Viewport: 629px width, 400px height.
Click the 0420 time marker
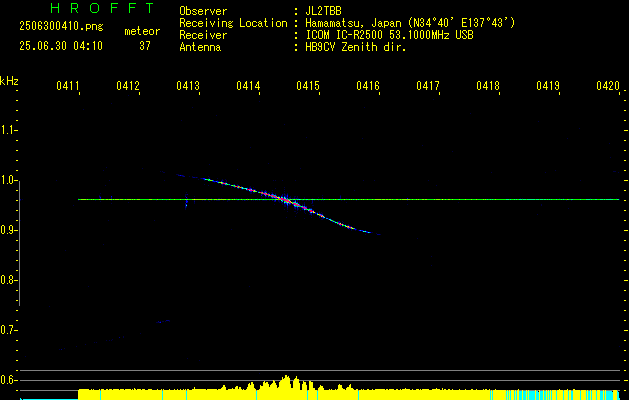(607, 85)
